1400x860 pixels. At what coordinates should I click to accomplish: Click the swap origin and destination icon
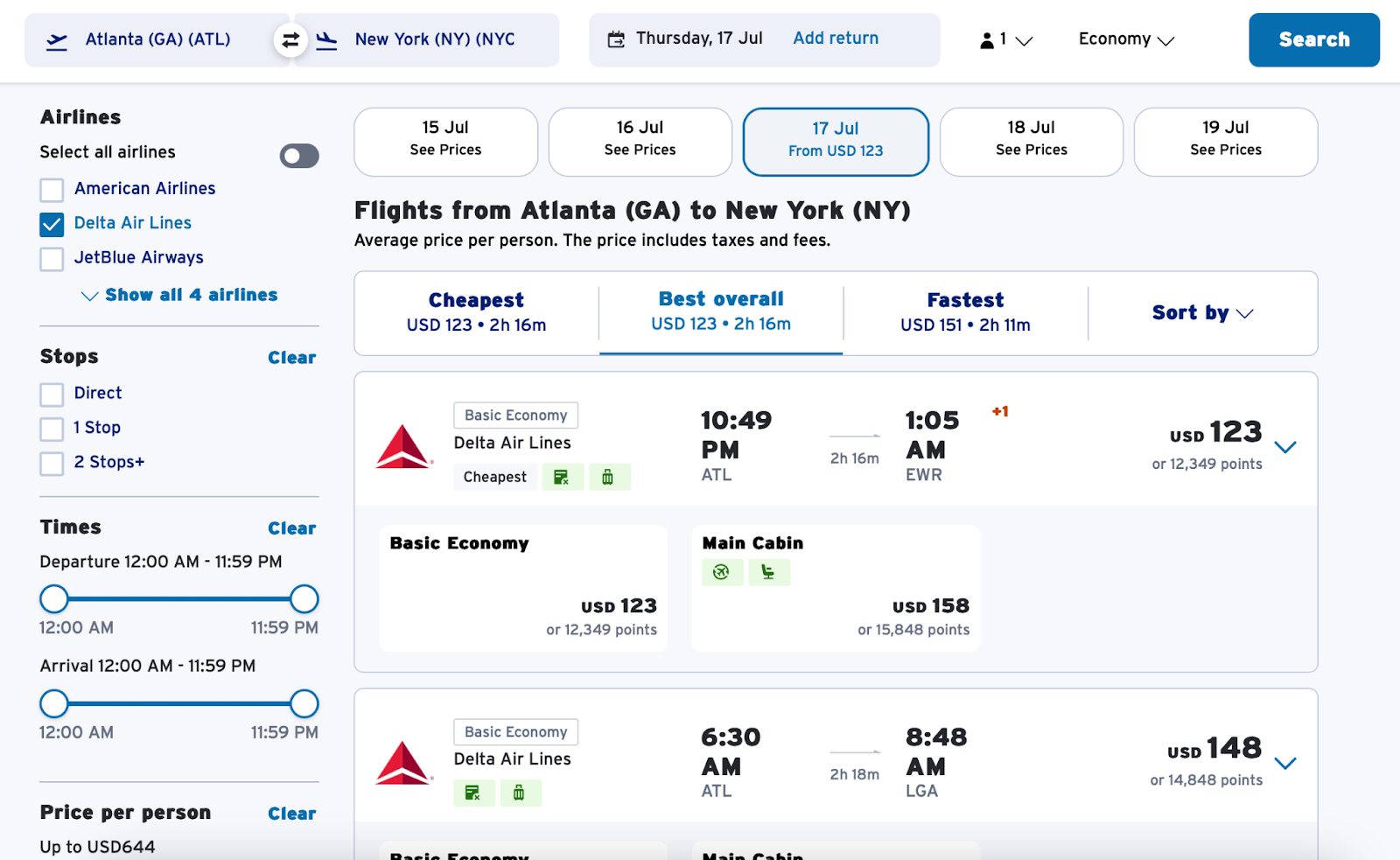(290, 40)
